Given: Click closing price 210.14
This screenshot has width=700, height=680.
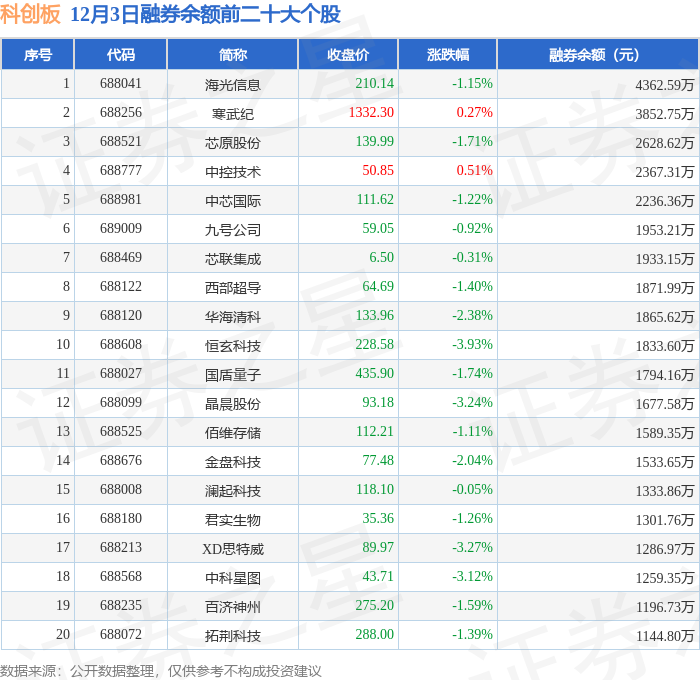Looking at the screenshot, I should [375, 83].
